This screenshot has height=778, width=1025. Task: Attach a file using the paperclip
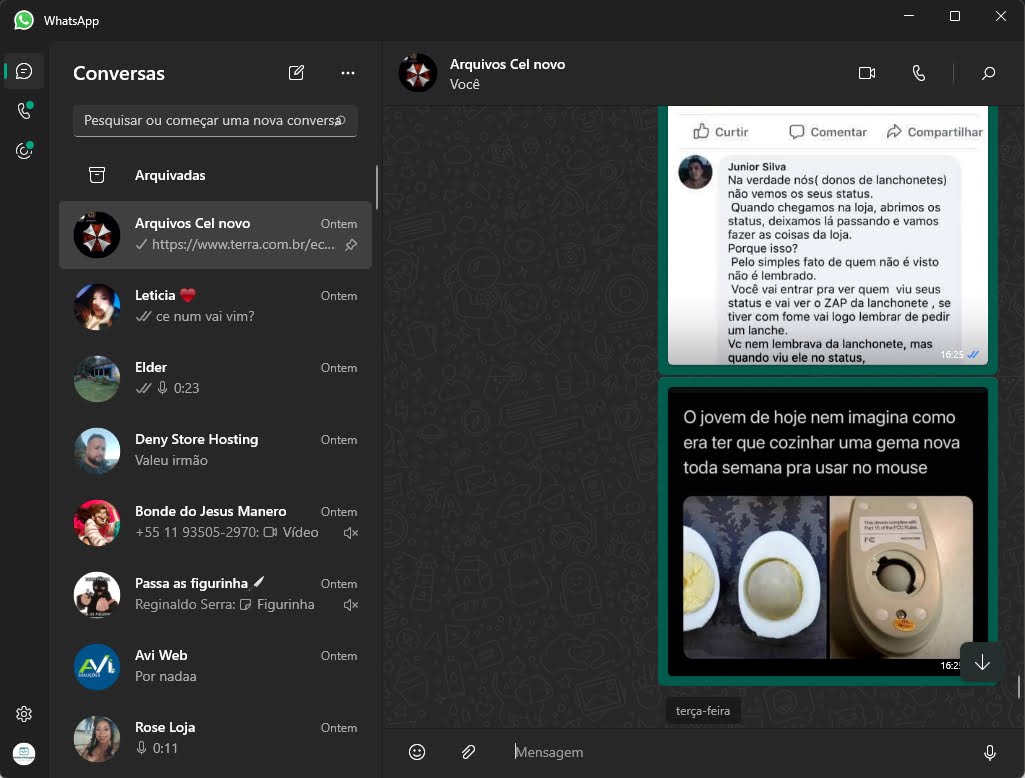468,751
